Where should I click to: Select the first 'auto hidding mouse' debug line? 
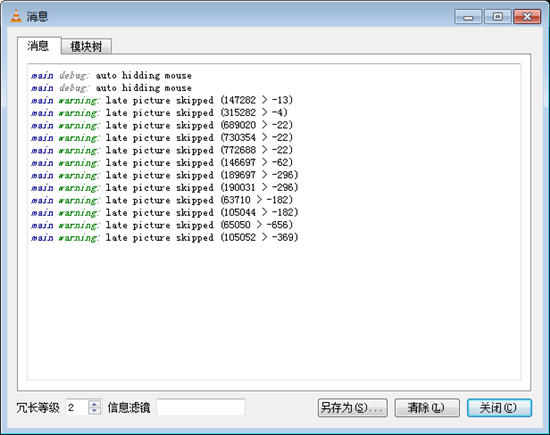[x=111, y=75]
